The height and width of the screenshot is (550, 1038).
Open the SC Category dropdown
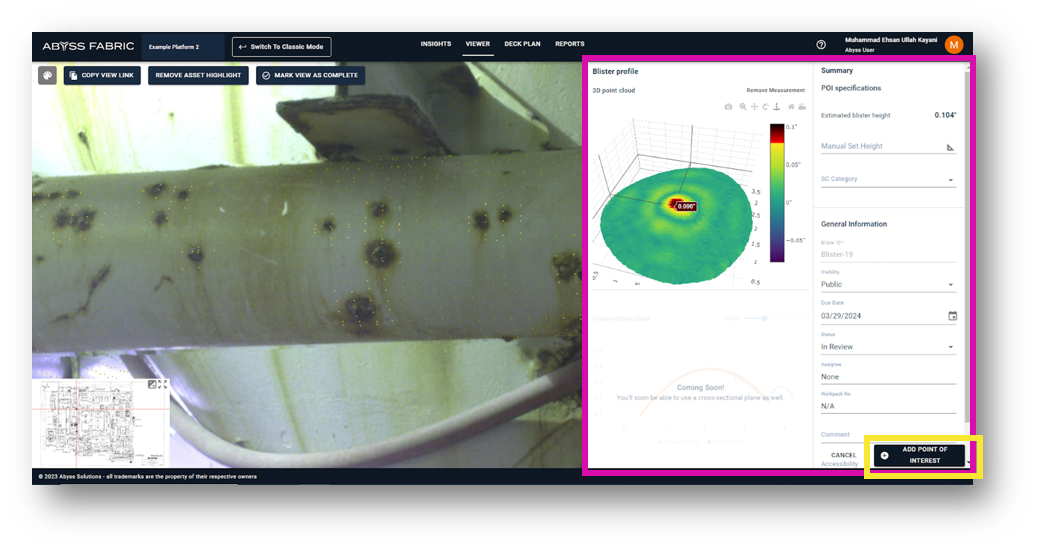pyautogui.click(x=887, y=180)
